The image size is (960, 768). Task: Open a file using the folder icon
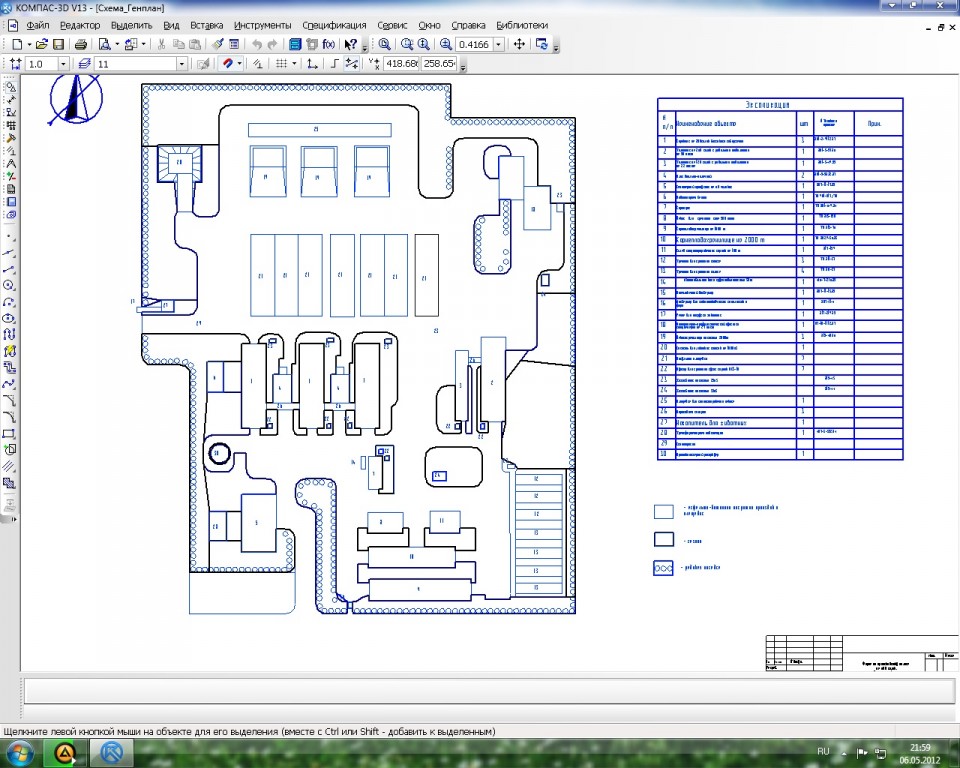coord(42,44)
